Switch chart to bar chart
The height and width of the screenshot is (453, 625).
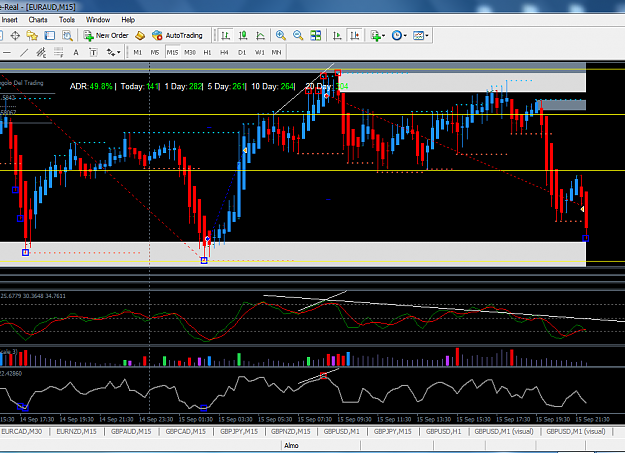226,35
